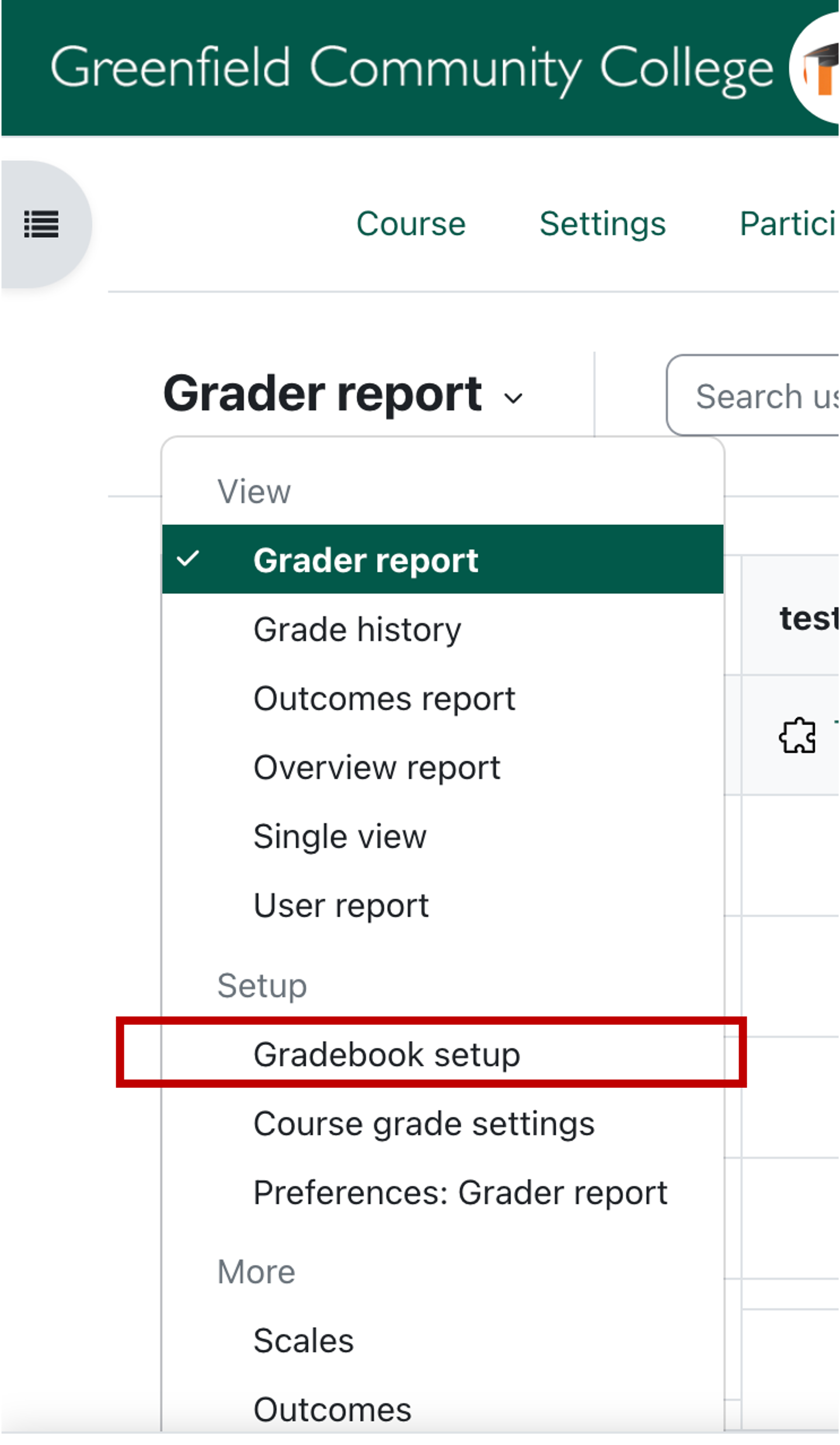Open Preferences: Grader report
The image size is (840, 1445).
(x=460, y=1192)
